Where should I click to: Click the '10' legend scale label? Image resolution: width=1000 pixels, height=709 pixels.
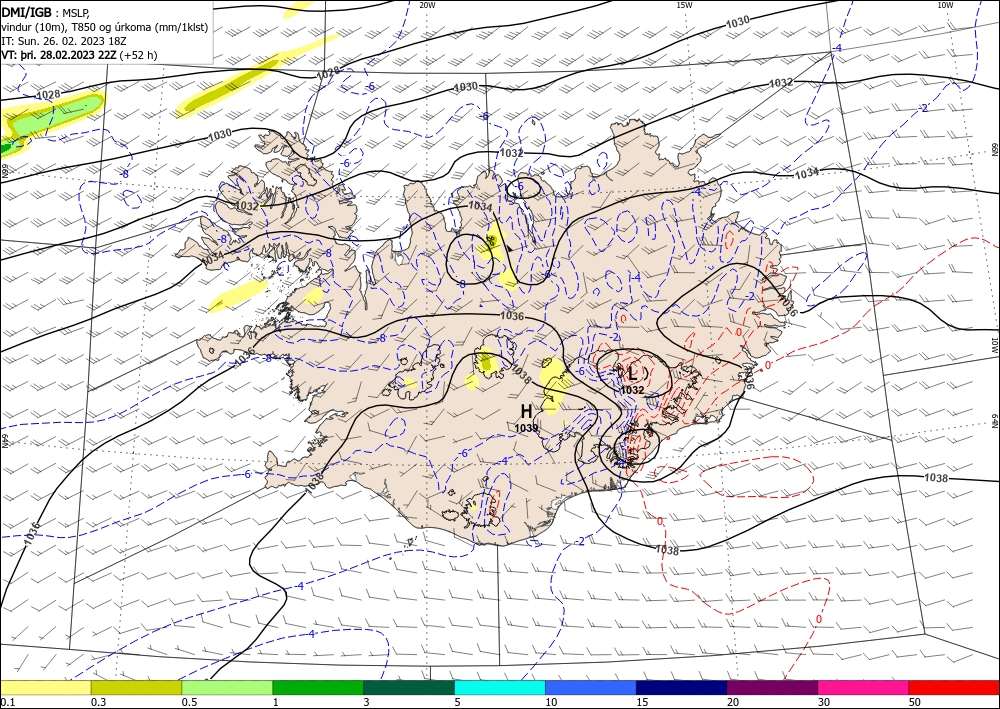(x=551, y=702)
